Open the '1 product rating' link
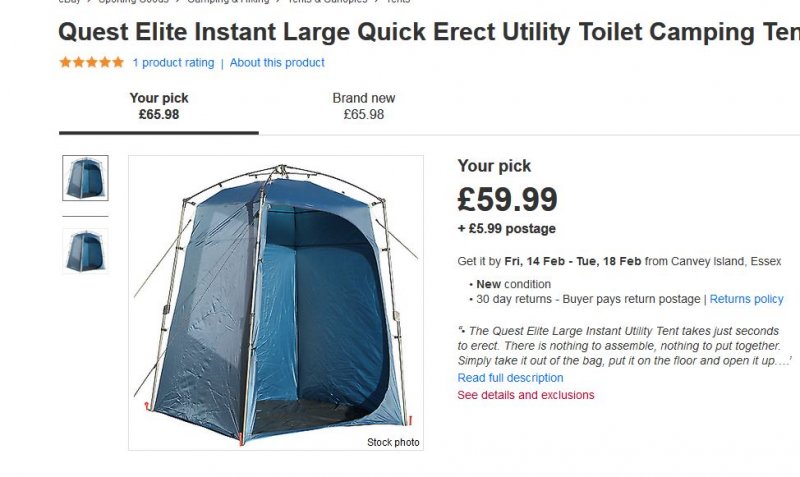Image resolution: width=800 pixels, height=477 pixels. pyautogui.click(x=173, y=63)
